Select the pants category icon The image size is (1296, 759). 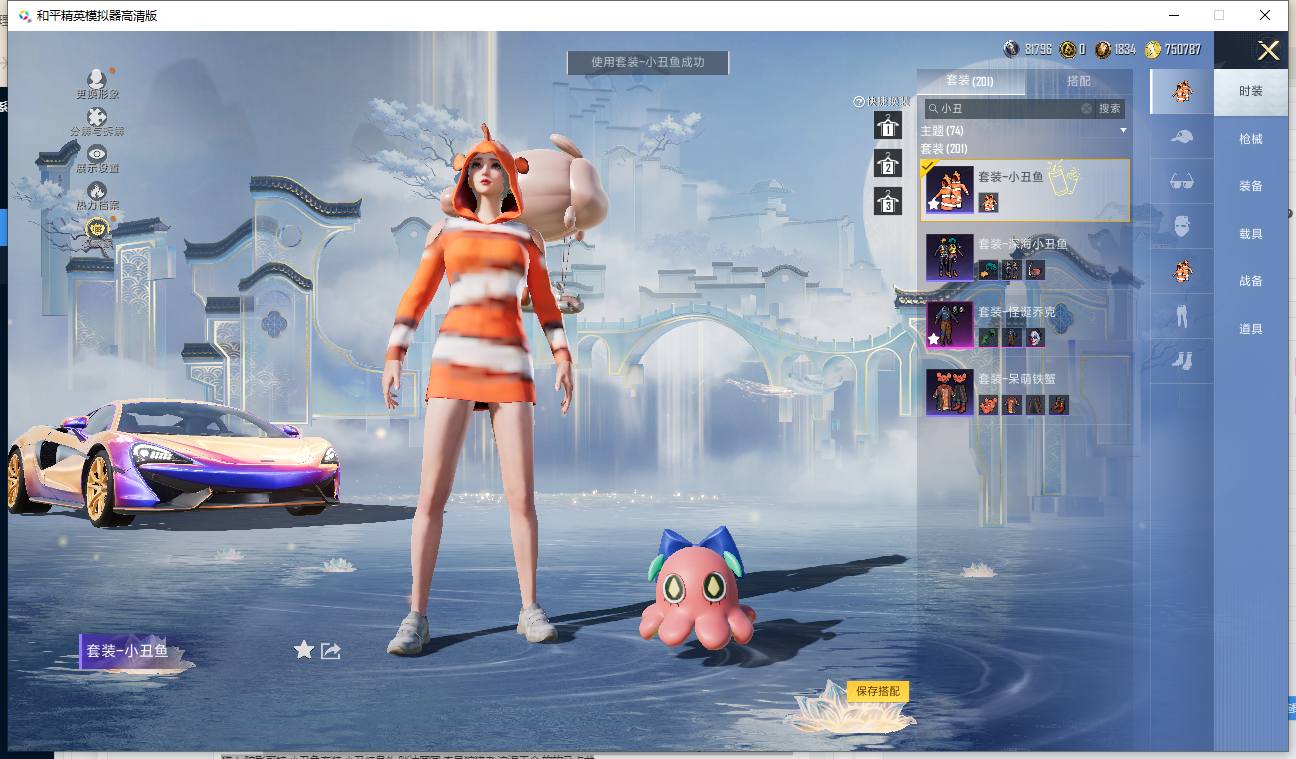pyautogui.click(x=1182, y=317)
